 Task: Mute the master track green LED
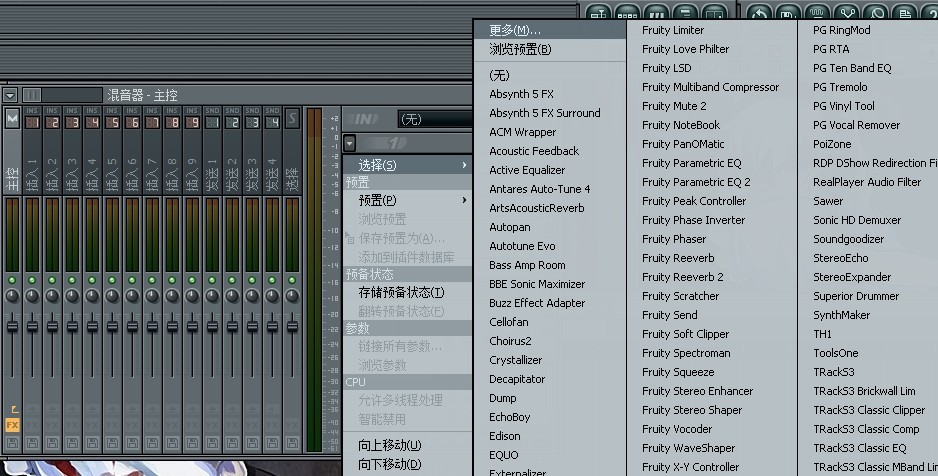click(12, 280)
